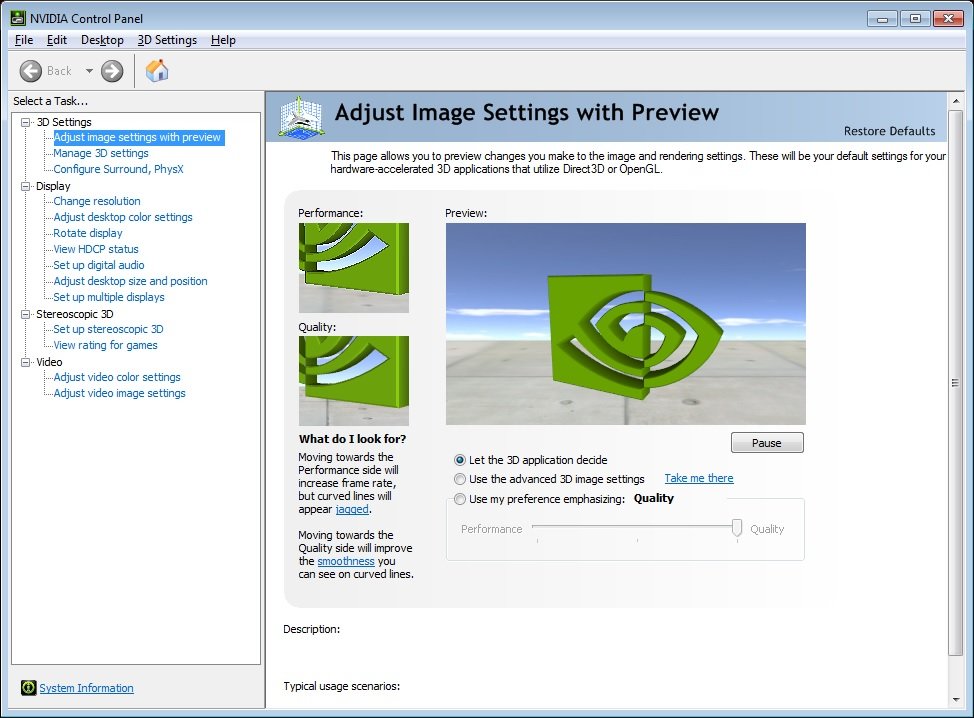The width and height of the screenshot is (974, 718).
Task: Open the Help menu
Action: [x=223, y=40]
